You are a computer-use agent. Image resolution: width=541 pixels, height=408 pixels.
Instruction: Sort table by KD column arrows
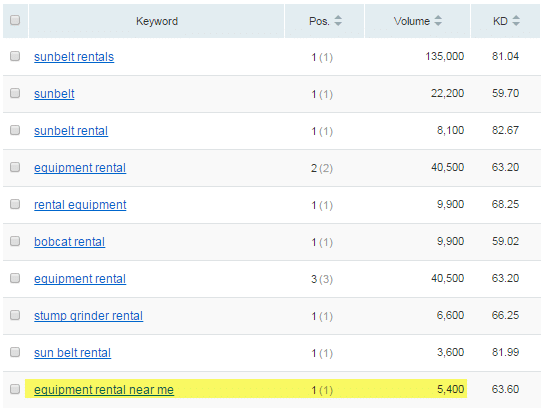[x=516, y=21]
